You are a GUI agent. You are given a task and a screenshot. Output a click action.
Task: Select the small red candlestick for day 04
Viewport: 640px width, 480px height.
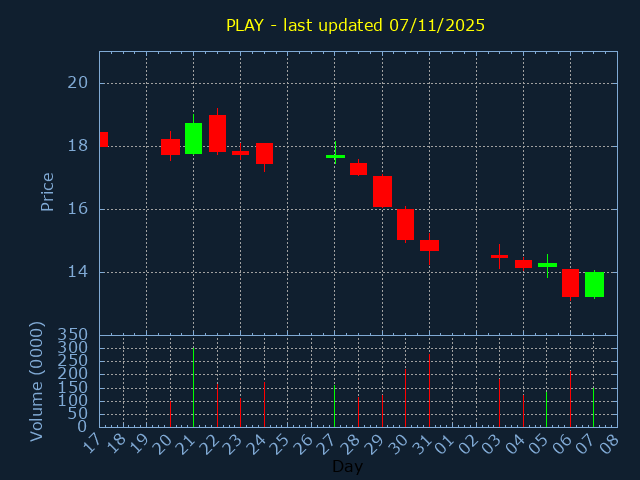[x=523, y=264]
